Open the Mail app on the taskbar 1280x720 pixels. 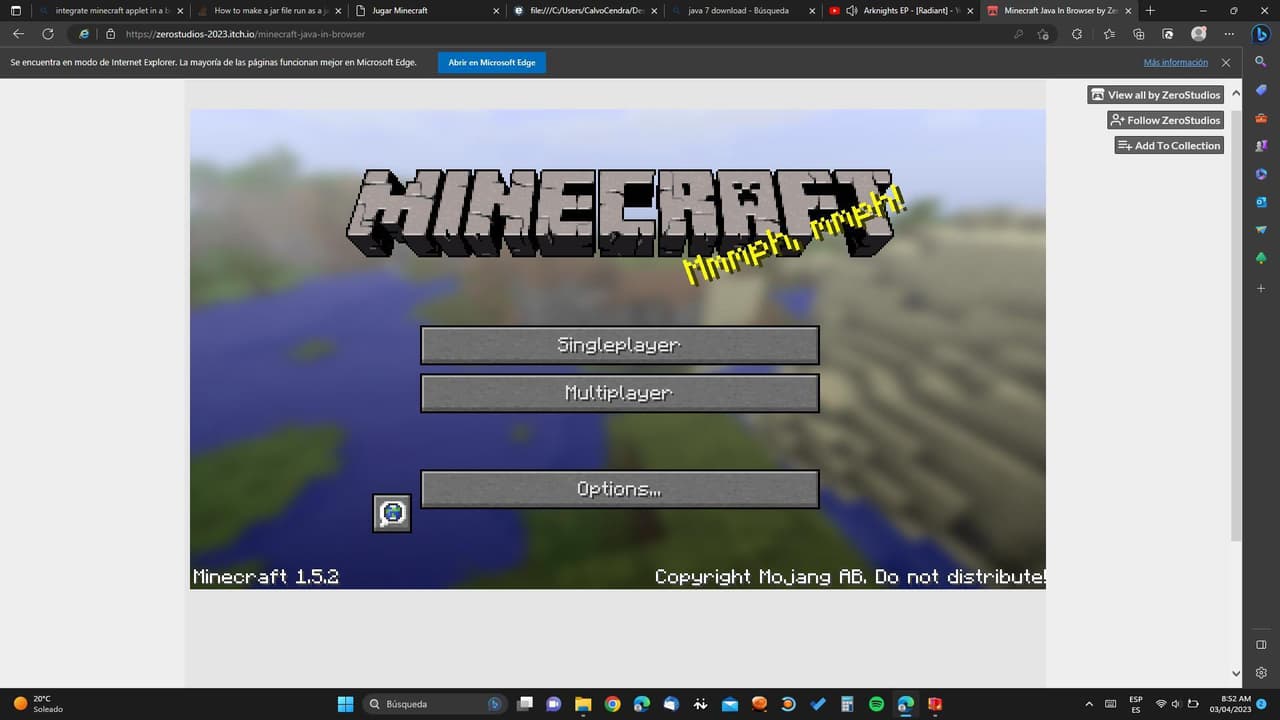pyautogui.click(x=730, y=704)
